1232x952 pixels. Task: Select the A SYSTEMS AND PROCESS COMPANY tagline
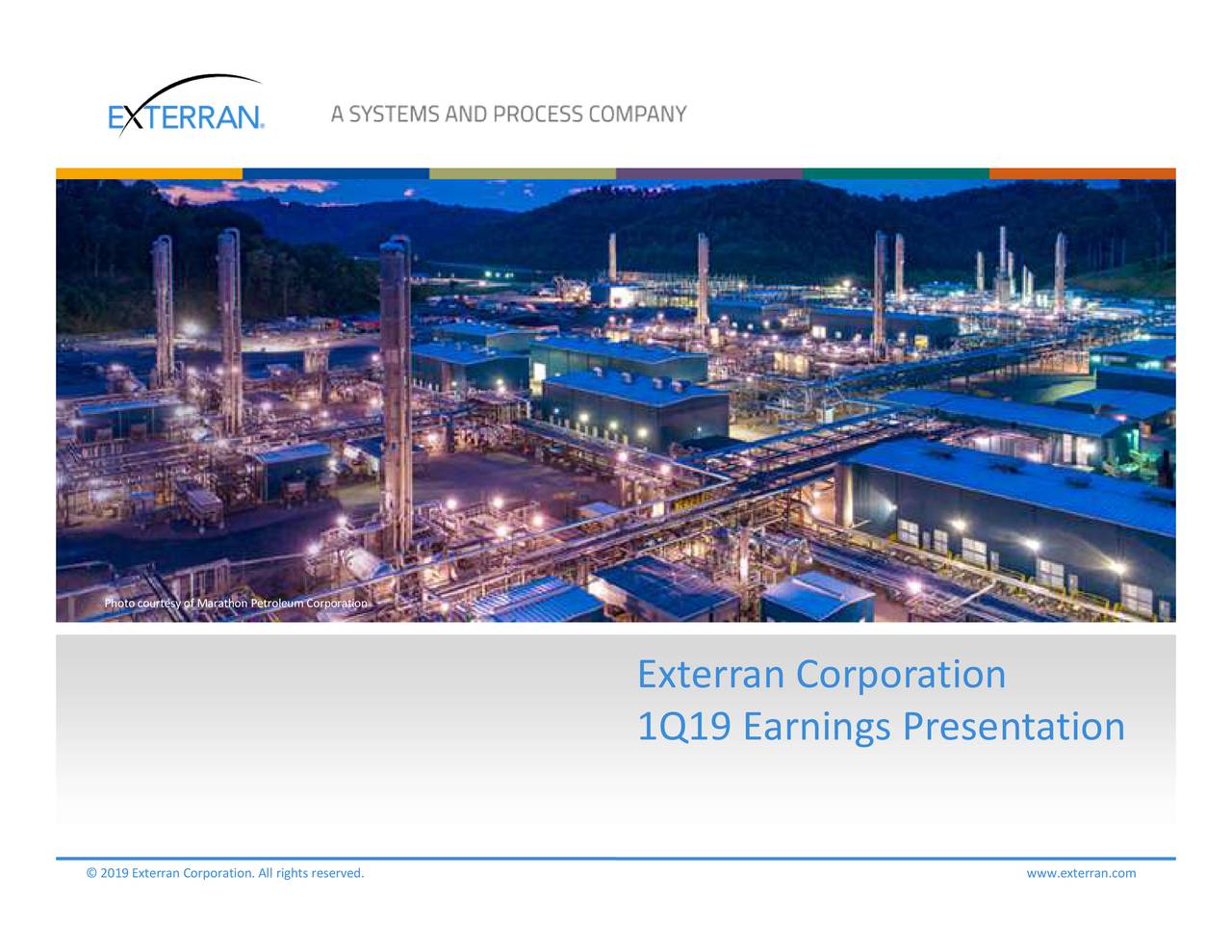[508, 113]
